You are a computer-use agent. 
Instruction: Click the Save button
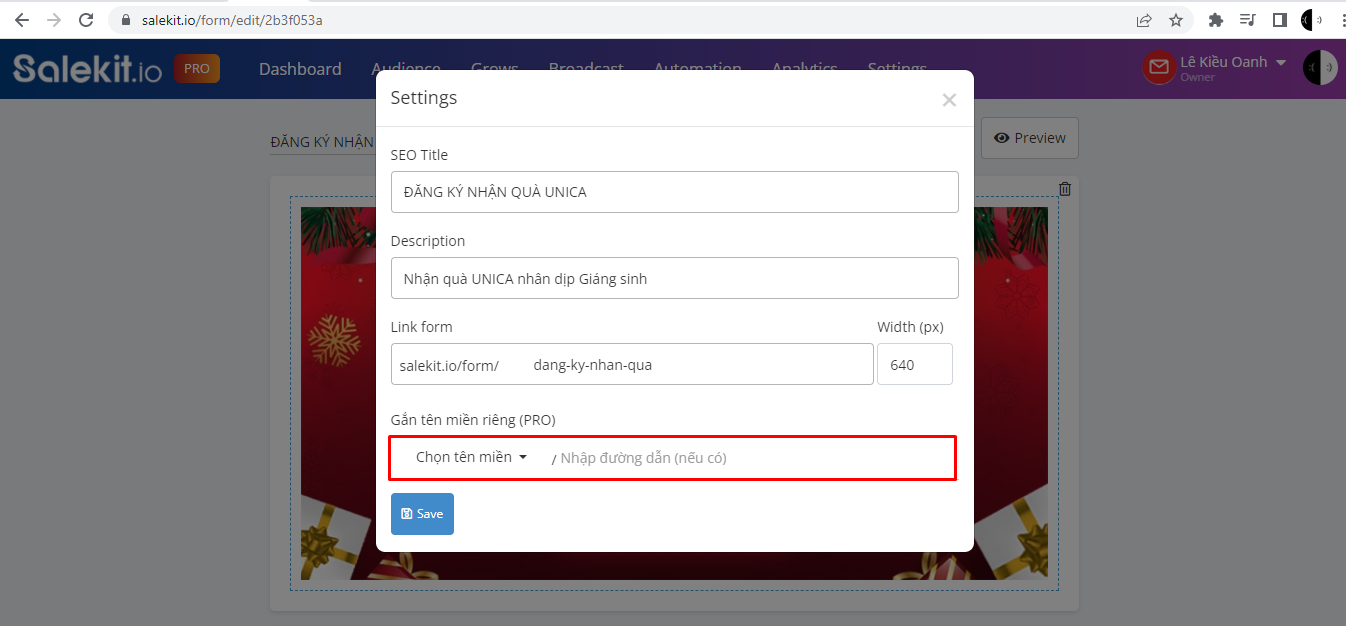click(422, 514)
